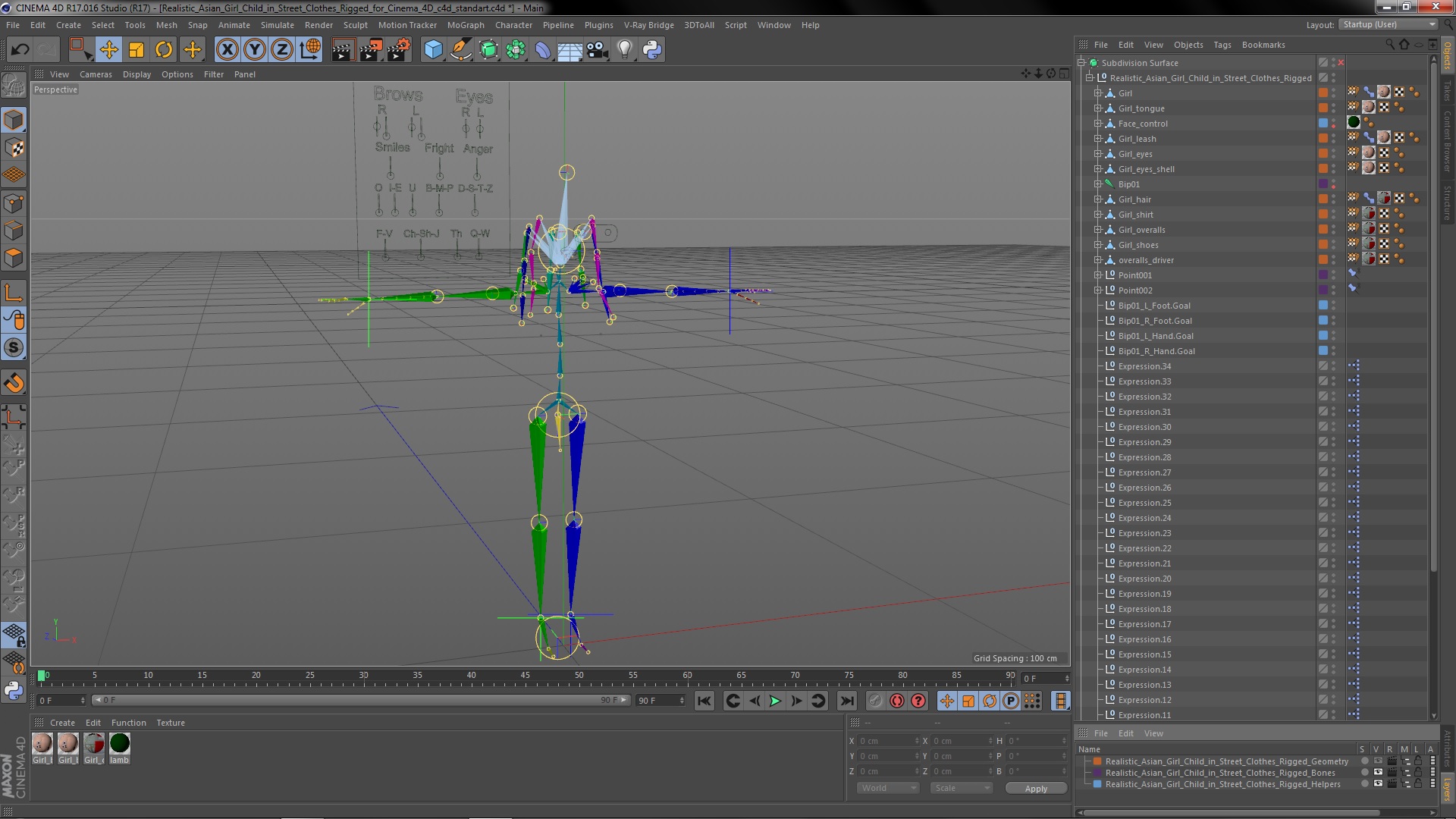Screen dimensions: 1456x819
Task: Open the Deformer bend icon
Action: click(543, 50)
